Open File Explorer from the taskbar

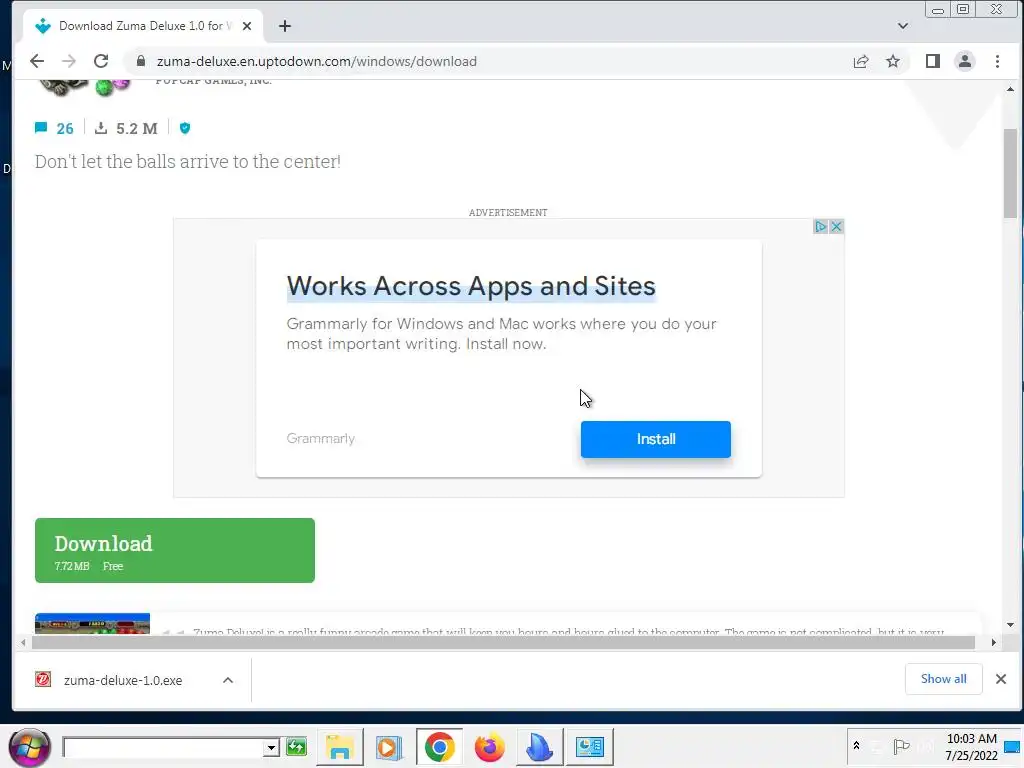tap(340, 747)
